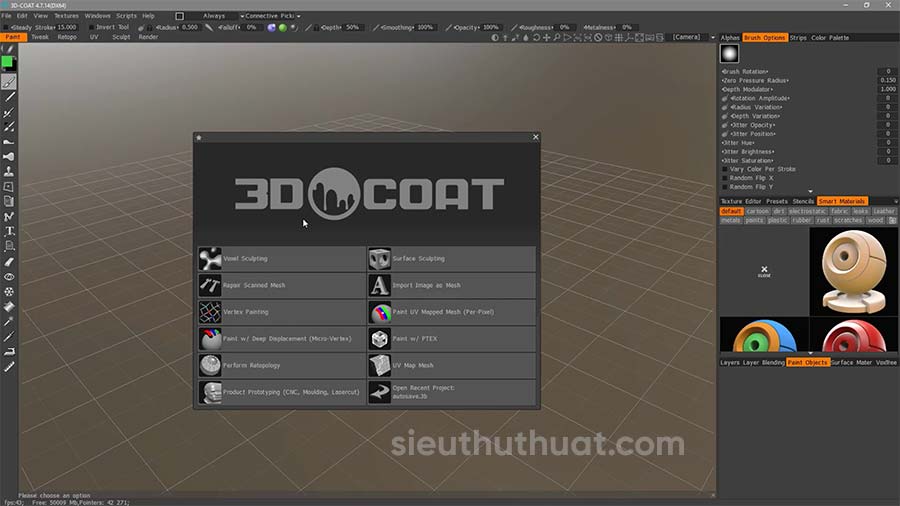Click the Product Prototyping head icon
The height and width of the screenshot is (506, 900).
point(210,392)
